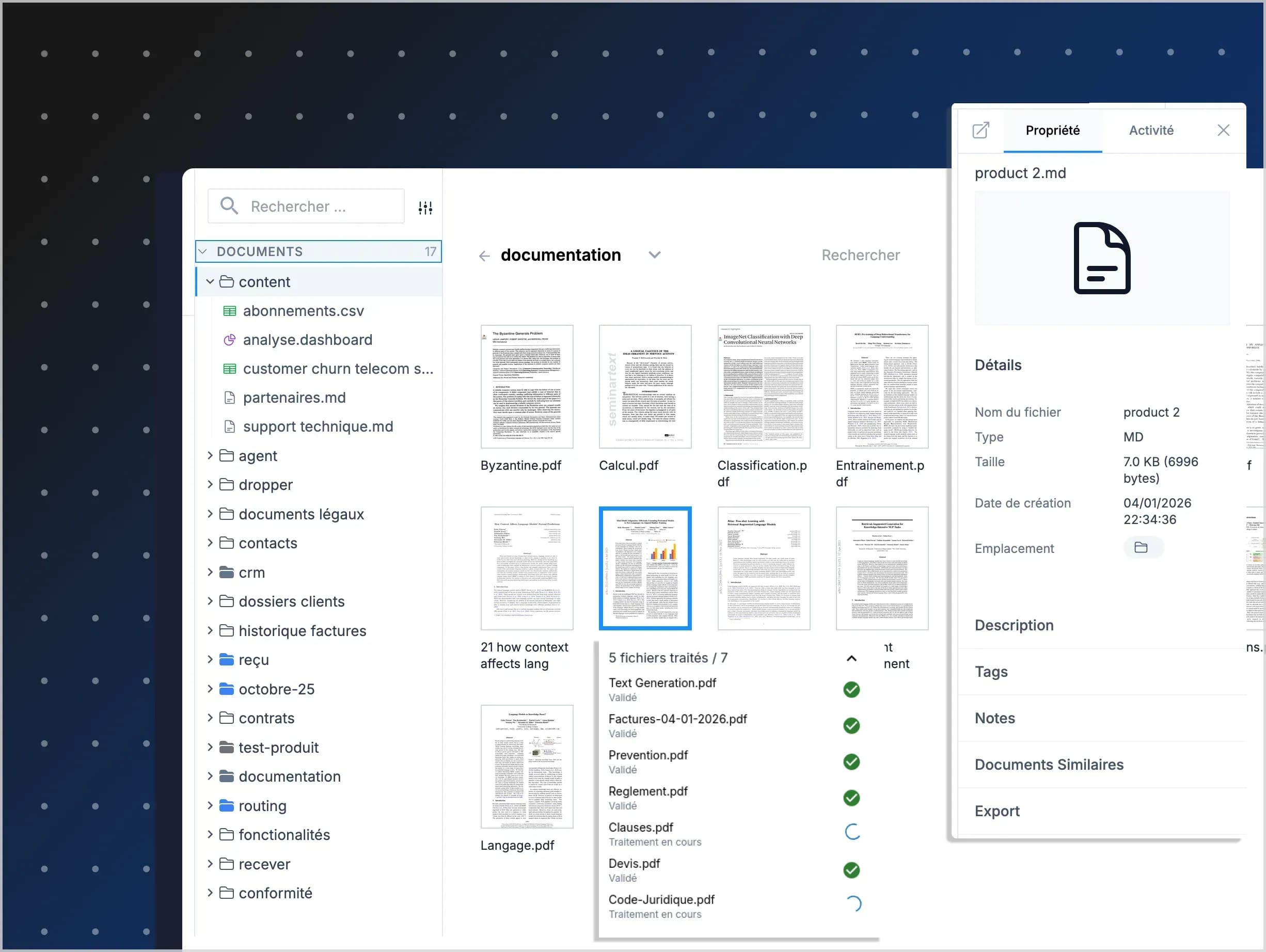Click the abonnements.csv table icon
1266x952 pixels.
point(230,311)
